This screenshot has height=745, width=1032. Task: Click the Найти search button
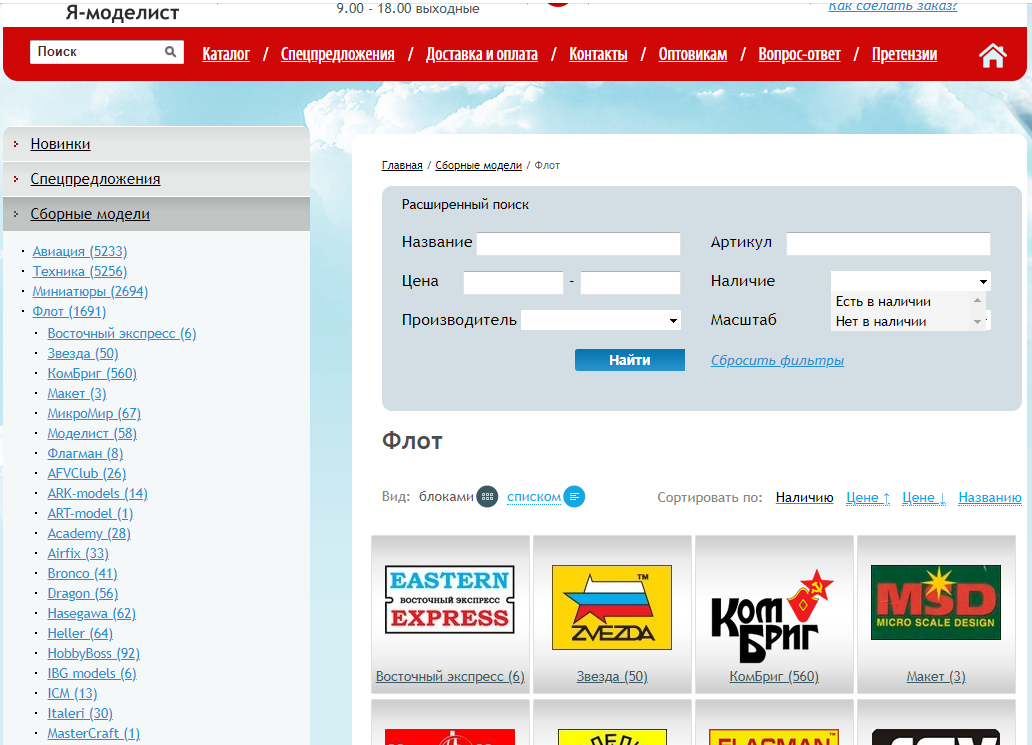point(629,359)
